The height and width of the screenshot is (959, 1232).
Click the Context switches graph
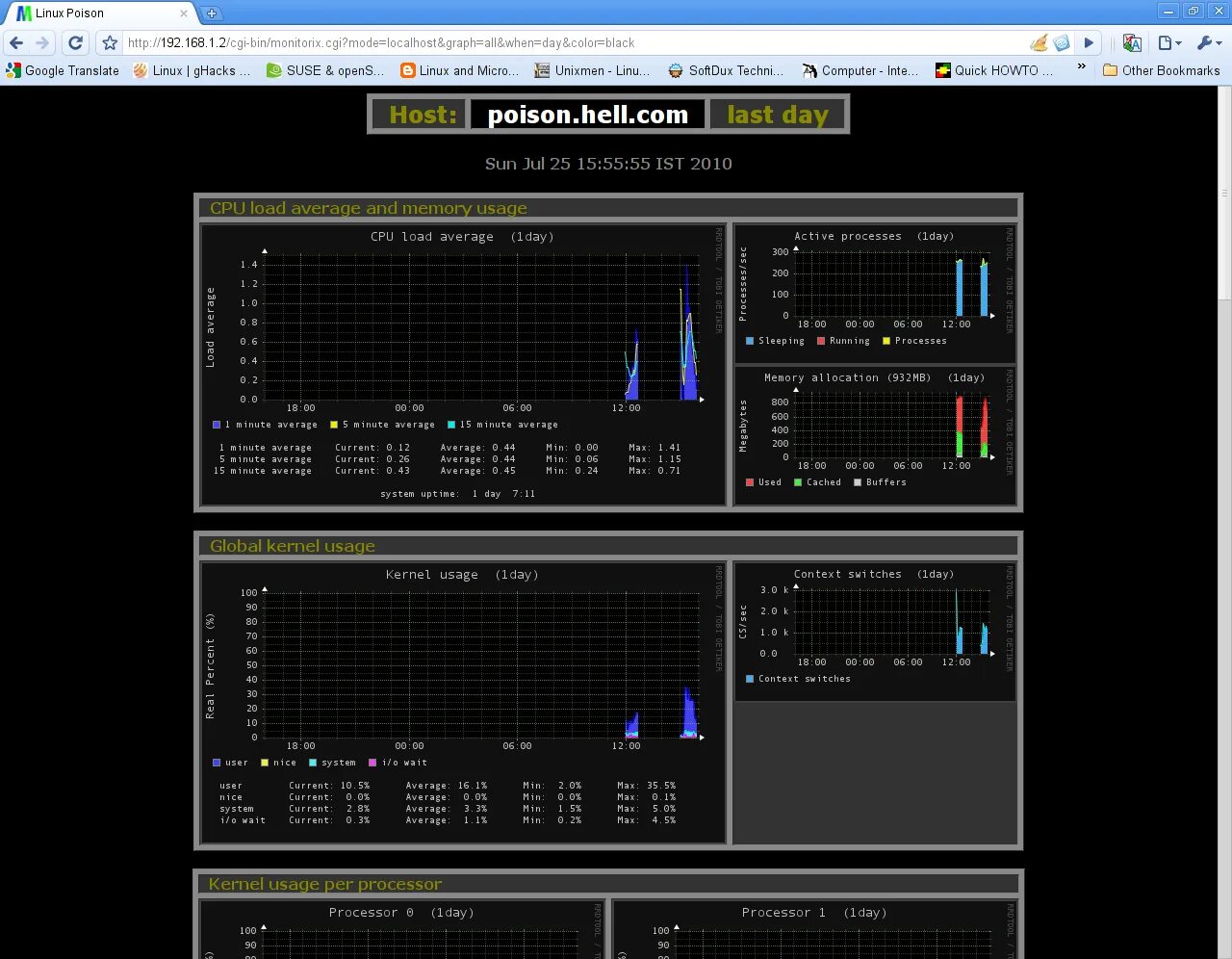[x=876, y=632]
